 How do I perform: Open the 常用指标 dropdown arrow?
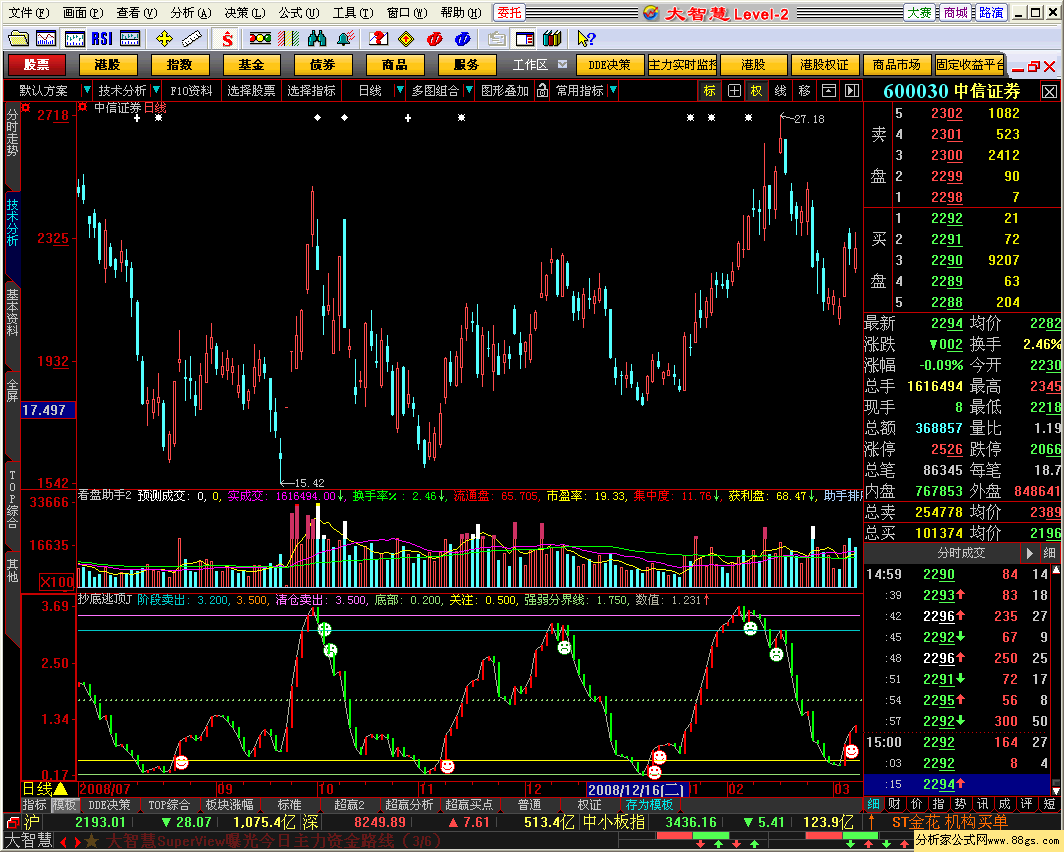(x=613, y=90)
